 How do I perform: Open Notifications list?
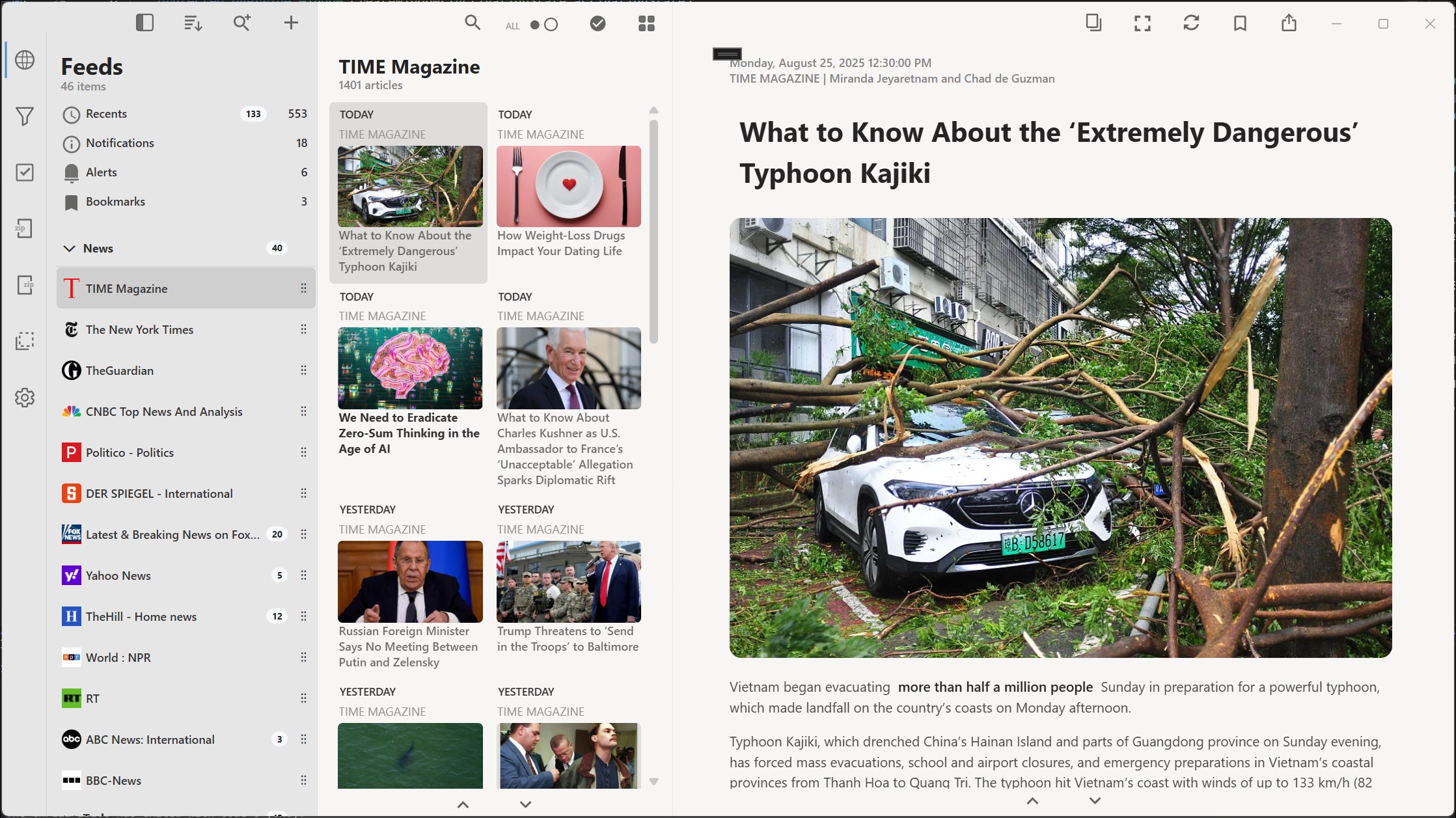(x=185, y=143)
